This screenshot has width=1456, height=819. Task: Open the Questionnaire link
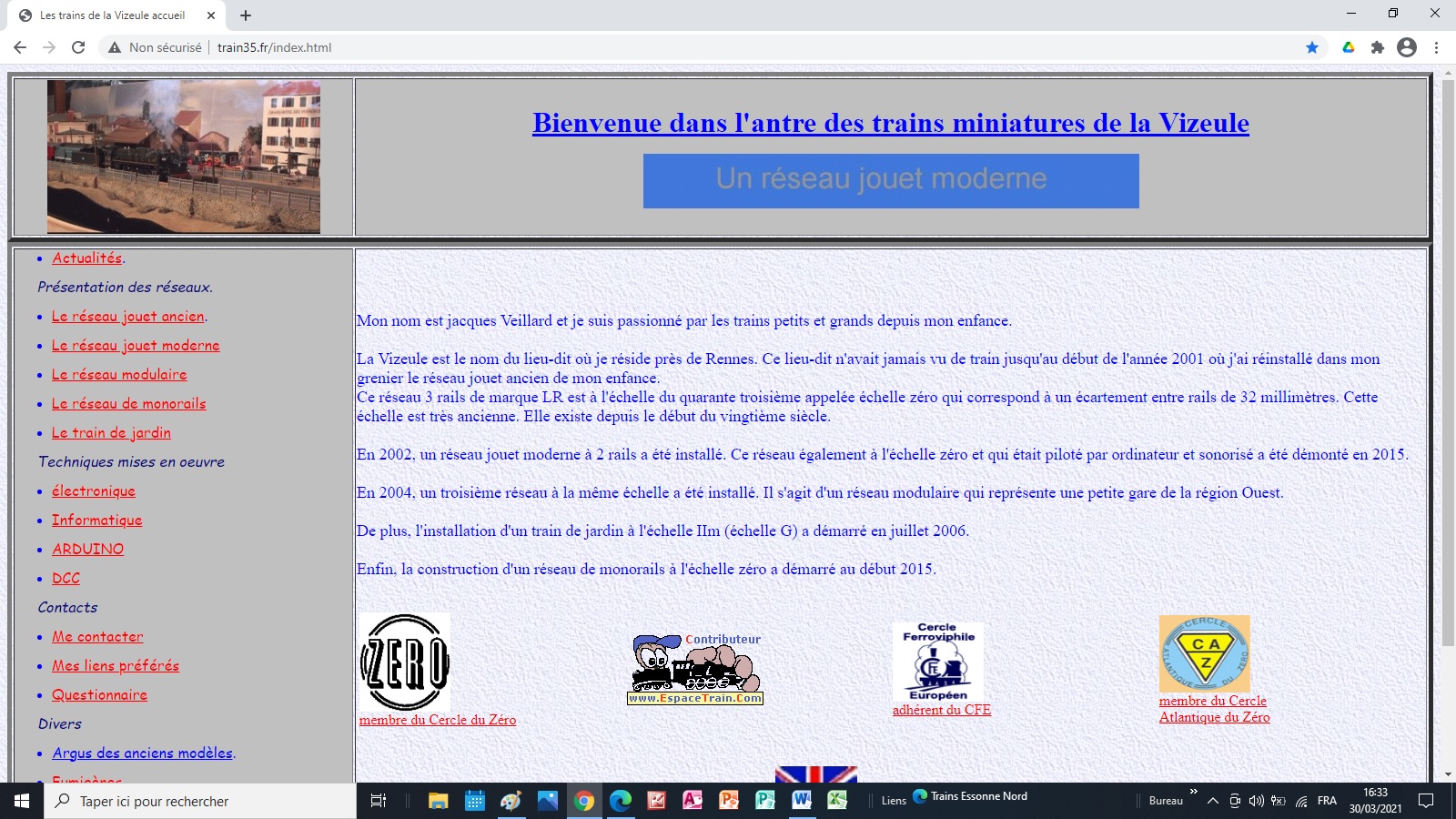coord(99,695)
